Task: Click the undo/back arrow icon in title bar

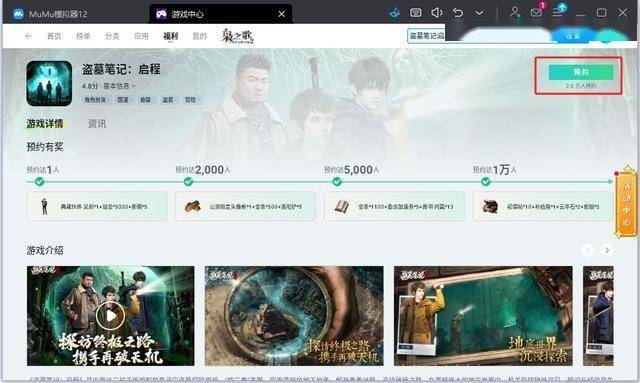Action: coord(458,13)
